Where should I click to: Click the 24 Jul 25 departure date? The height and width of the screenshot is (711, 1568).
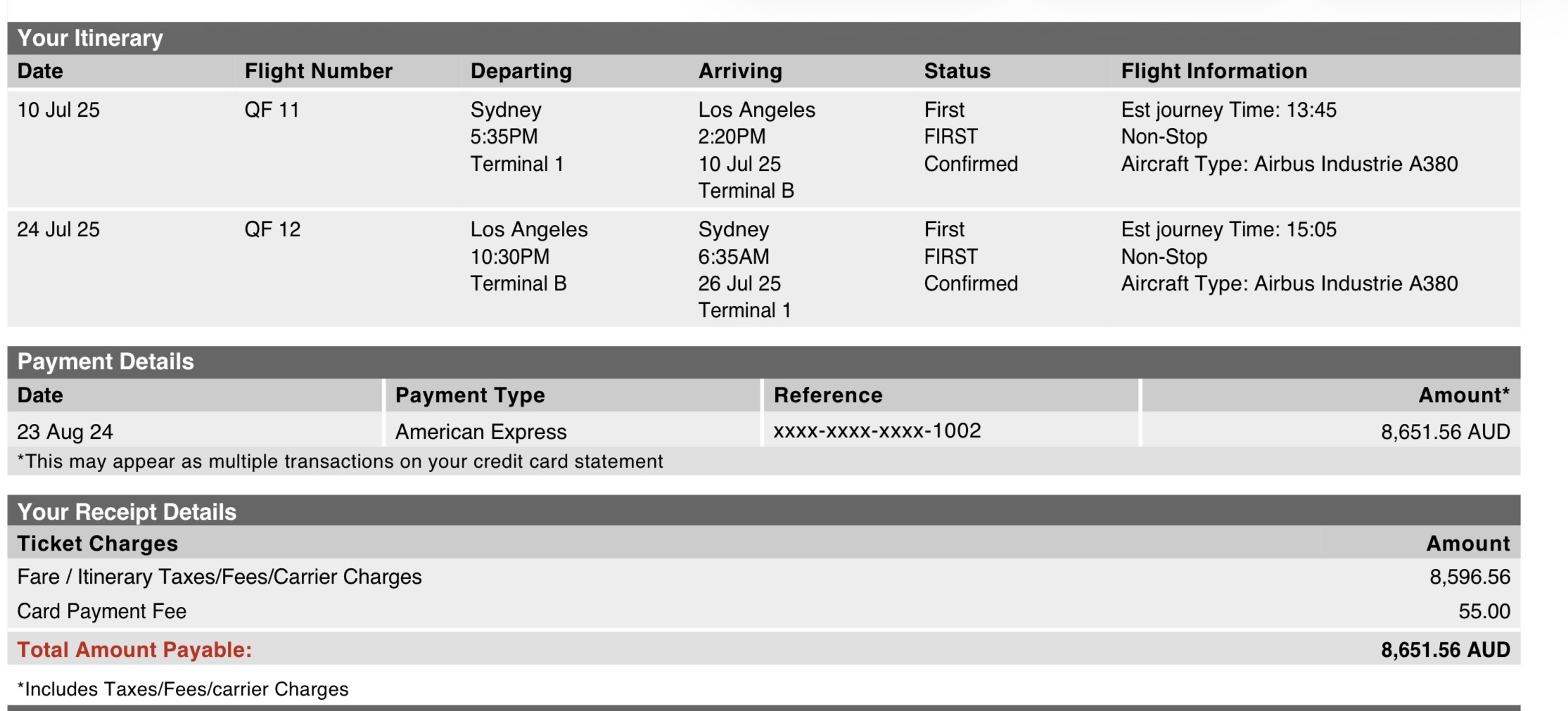(x=58, y=229)
